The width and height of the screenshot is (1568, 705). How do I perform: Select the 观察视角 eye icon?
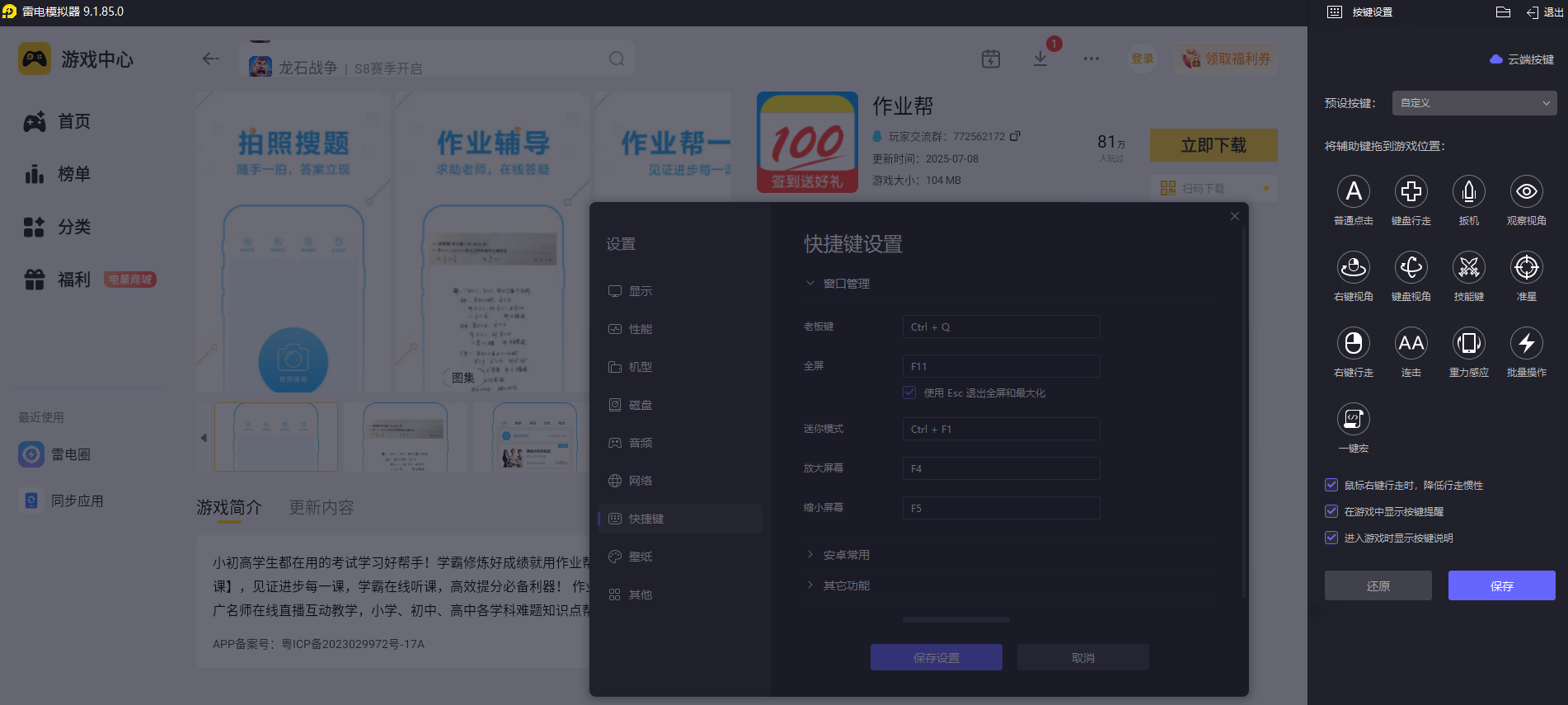pos(1527,191)
